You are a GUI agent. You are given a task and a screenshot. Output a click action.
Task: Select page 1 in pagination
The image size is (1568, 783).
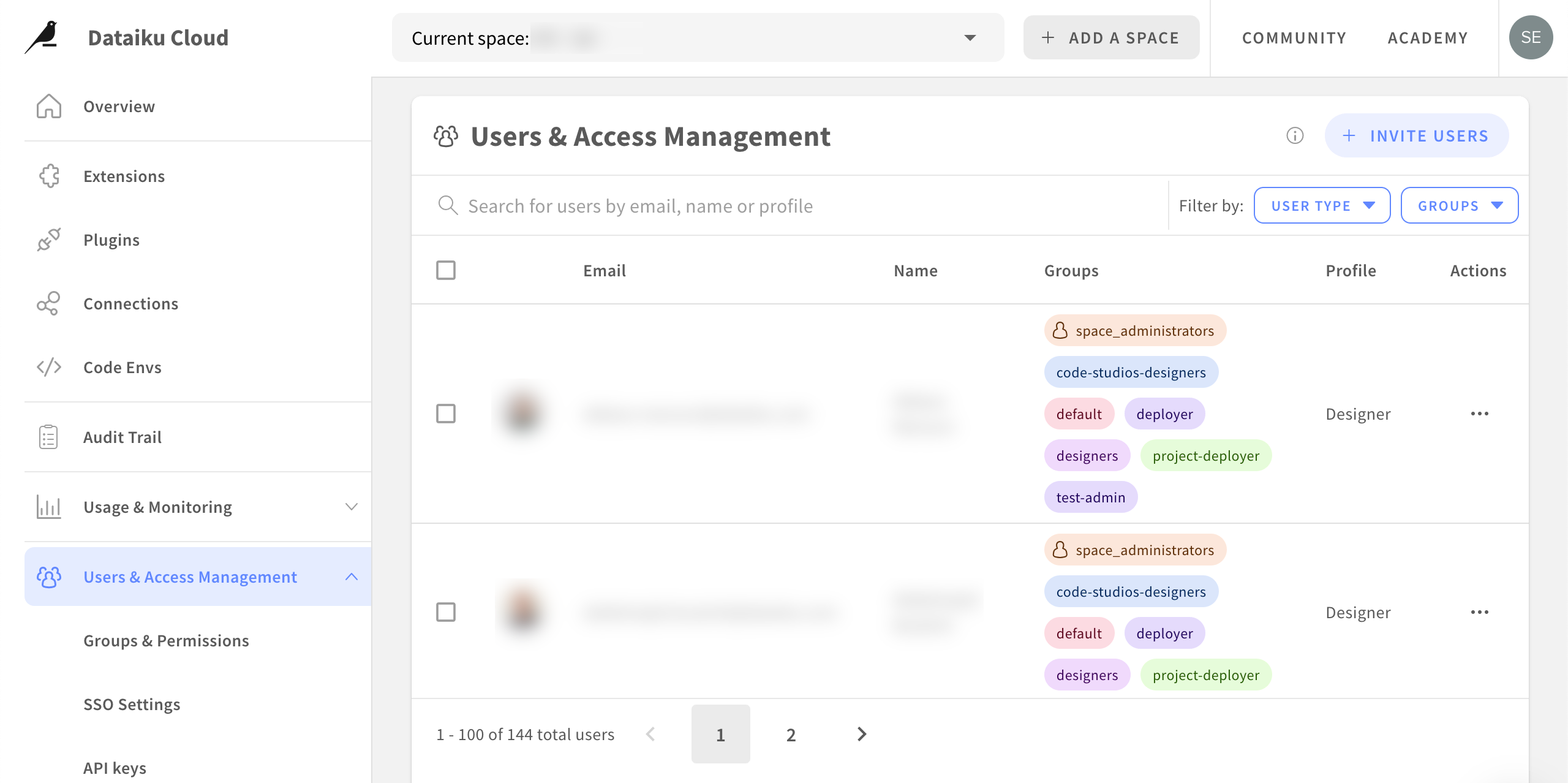[720, 734]
